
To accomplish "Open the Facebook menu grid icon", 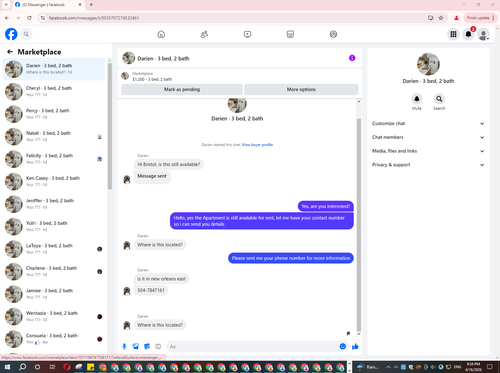I will 453,34.
